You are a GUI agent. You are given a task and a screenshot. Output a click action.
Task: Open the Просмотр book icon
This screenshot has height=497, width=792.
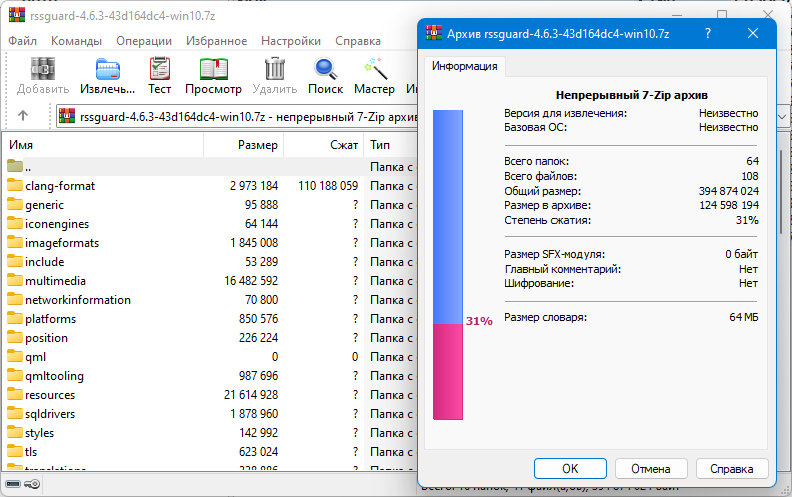[214, 69]
